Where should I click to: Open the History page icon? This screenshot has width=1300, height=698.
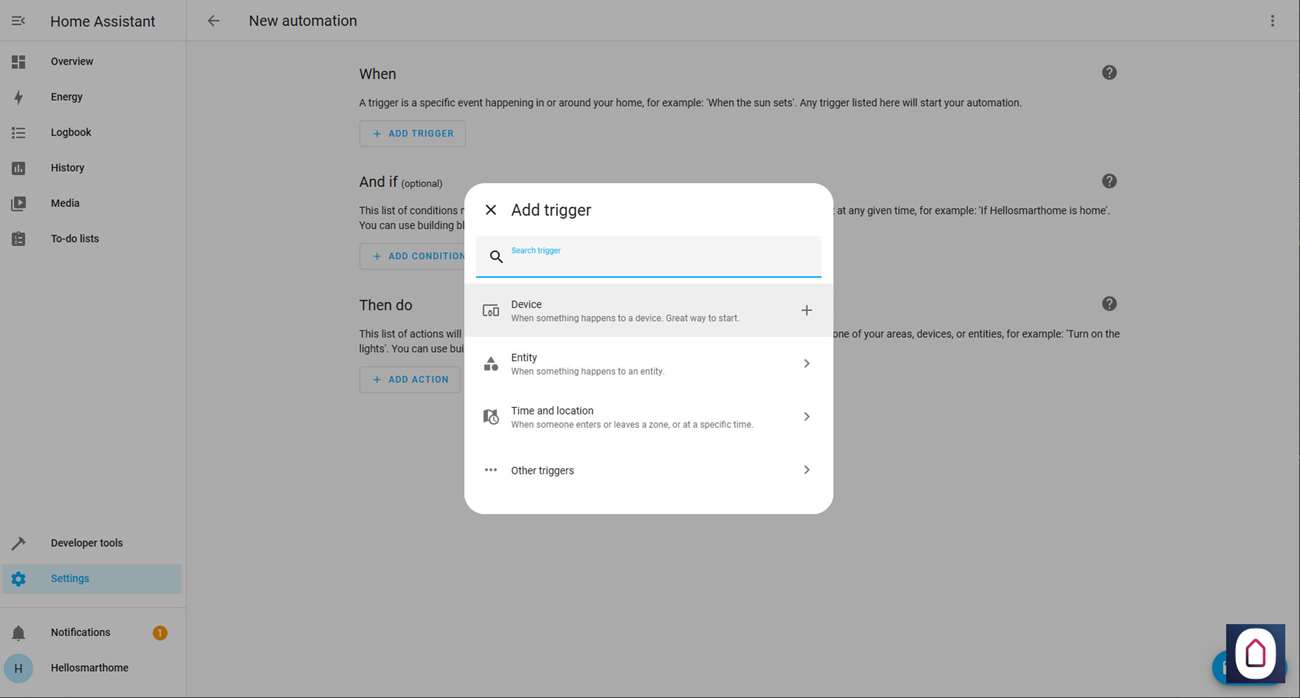pyautogui.click(x=18, y=168)
